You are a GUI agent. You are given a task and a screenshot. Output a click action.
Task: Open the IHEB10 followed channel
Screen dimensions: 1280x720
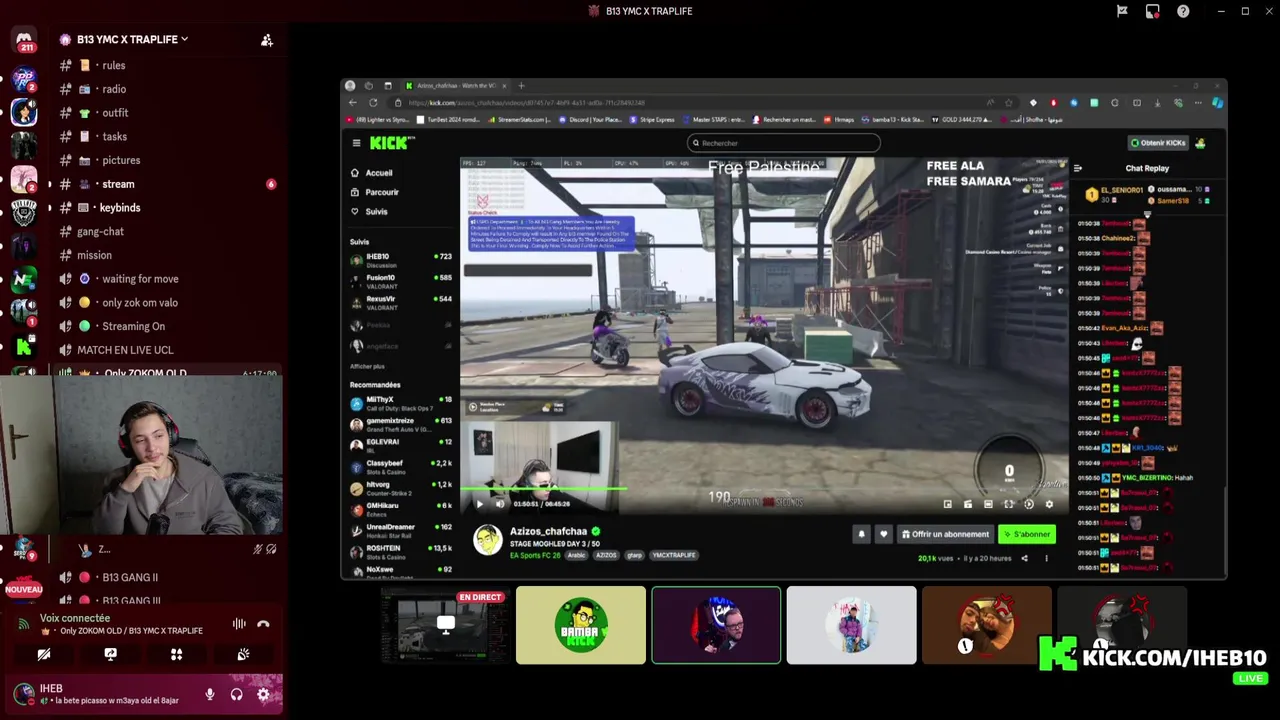point(401,259)
